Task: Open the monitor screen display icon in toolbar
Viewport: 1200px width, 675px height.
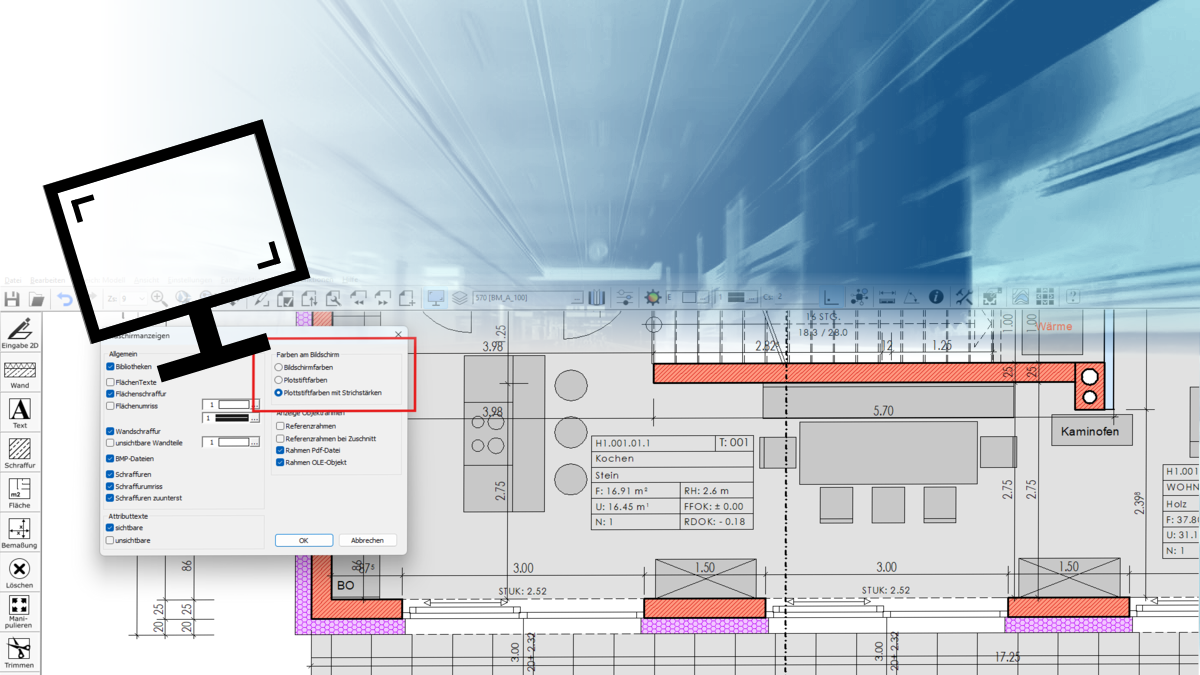Action: 436,297
